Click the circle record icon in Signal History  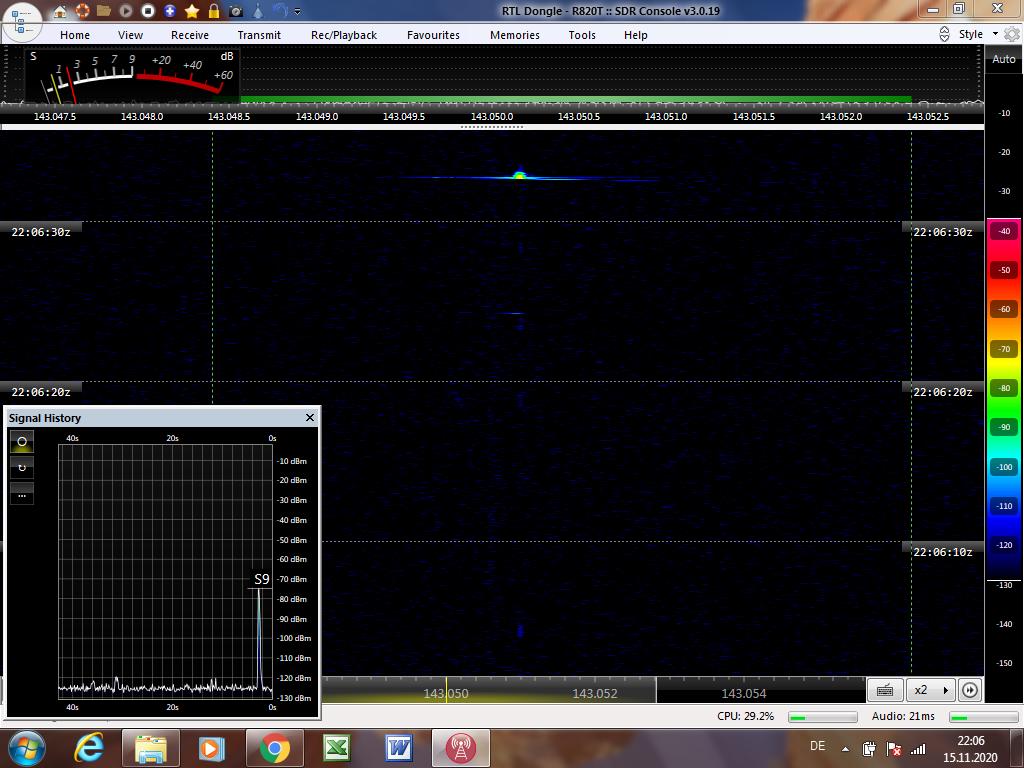[22, 442]
